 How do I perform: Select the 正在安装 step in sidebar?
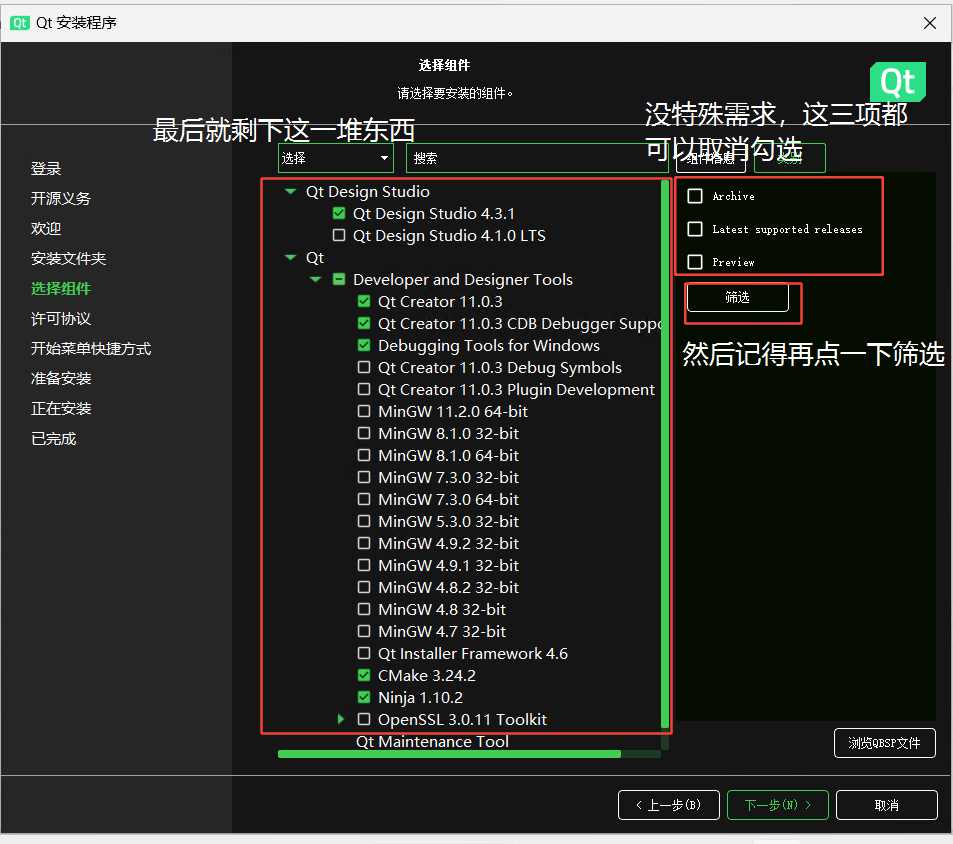[61, 408]
